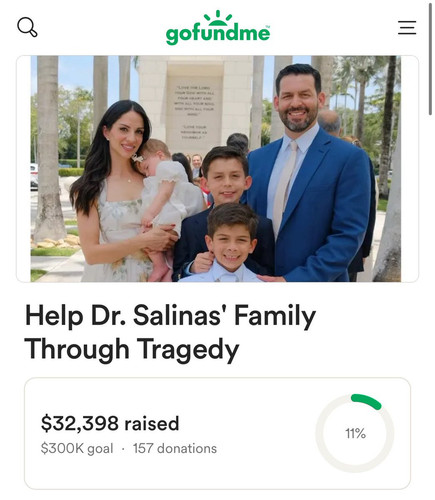Click the 11% progress ring
The image size is (435, 500).
[x=355, y=433]
